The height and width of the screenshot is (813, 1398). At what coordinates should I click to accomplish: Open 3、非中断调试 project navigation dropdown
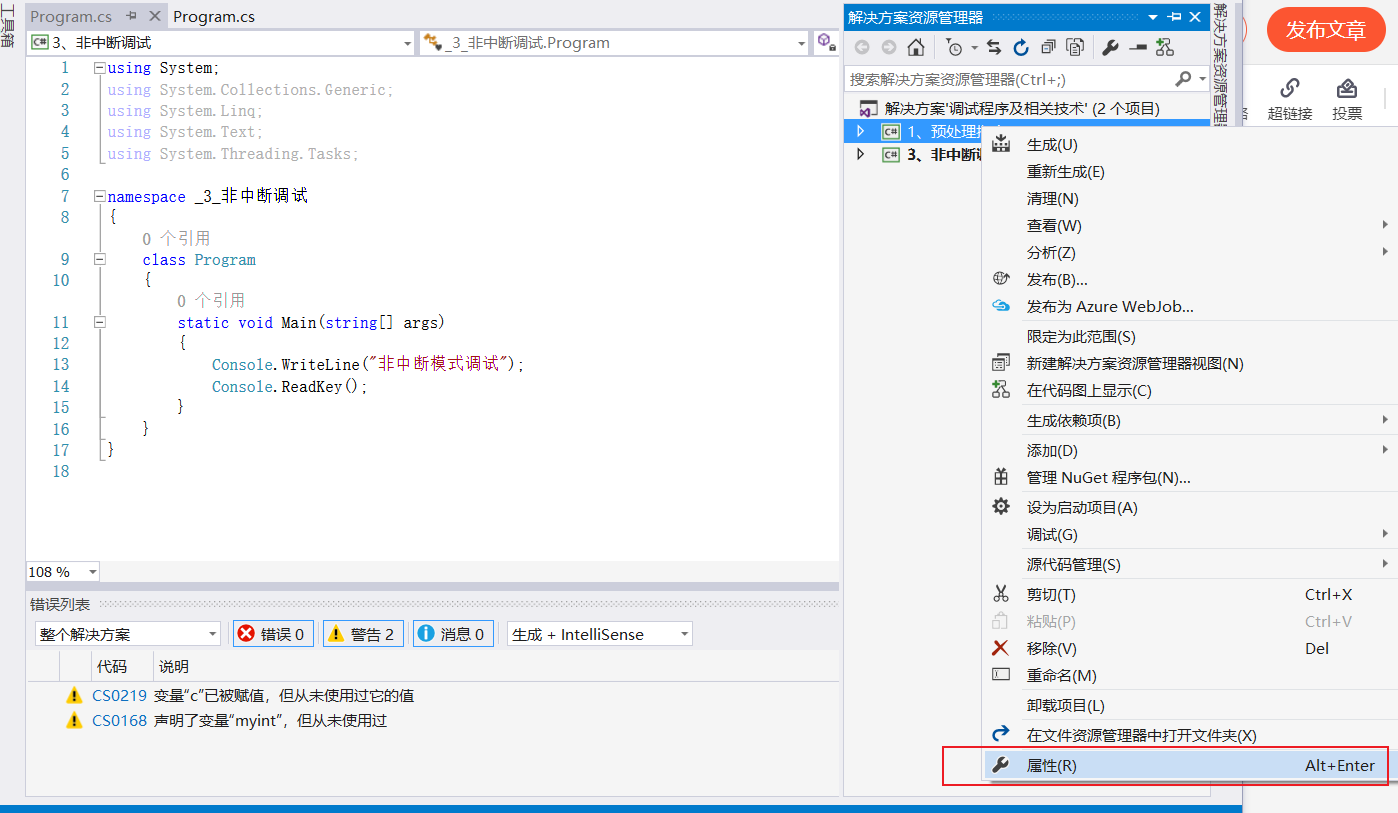click(221, 43)
